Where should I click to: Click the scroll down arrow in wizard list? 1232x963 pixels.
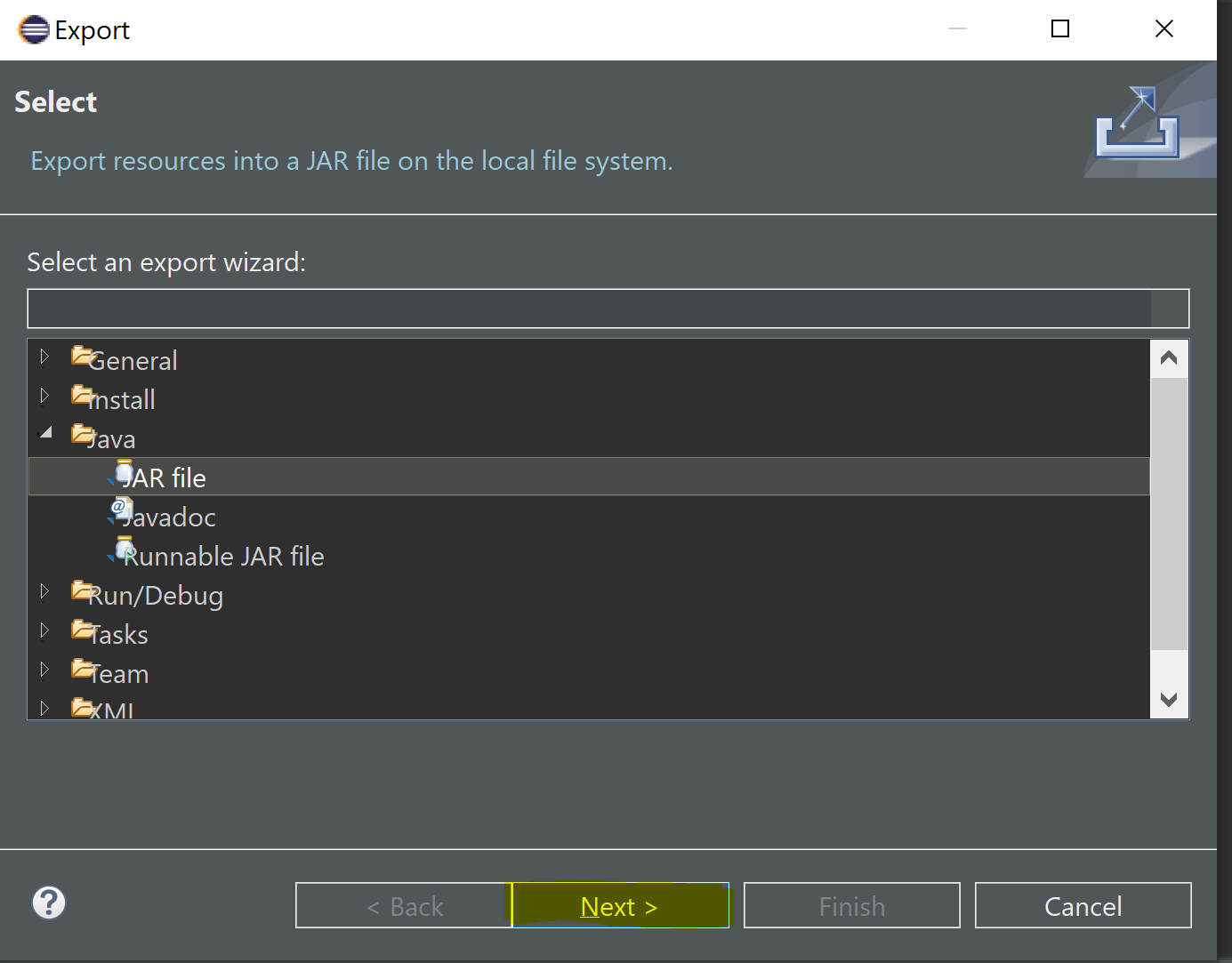click(x=1169, y=700)
